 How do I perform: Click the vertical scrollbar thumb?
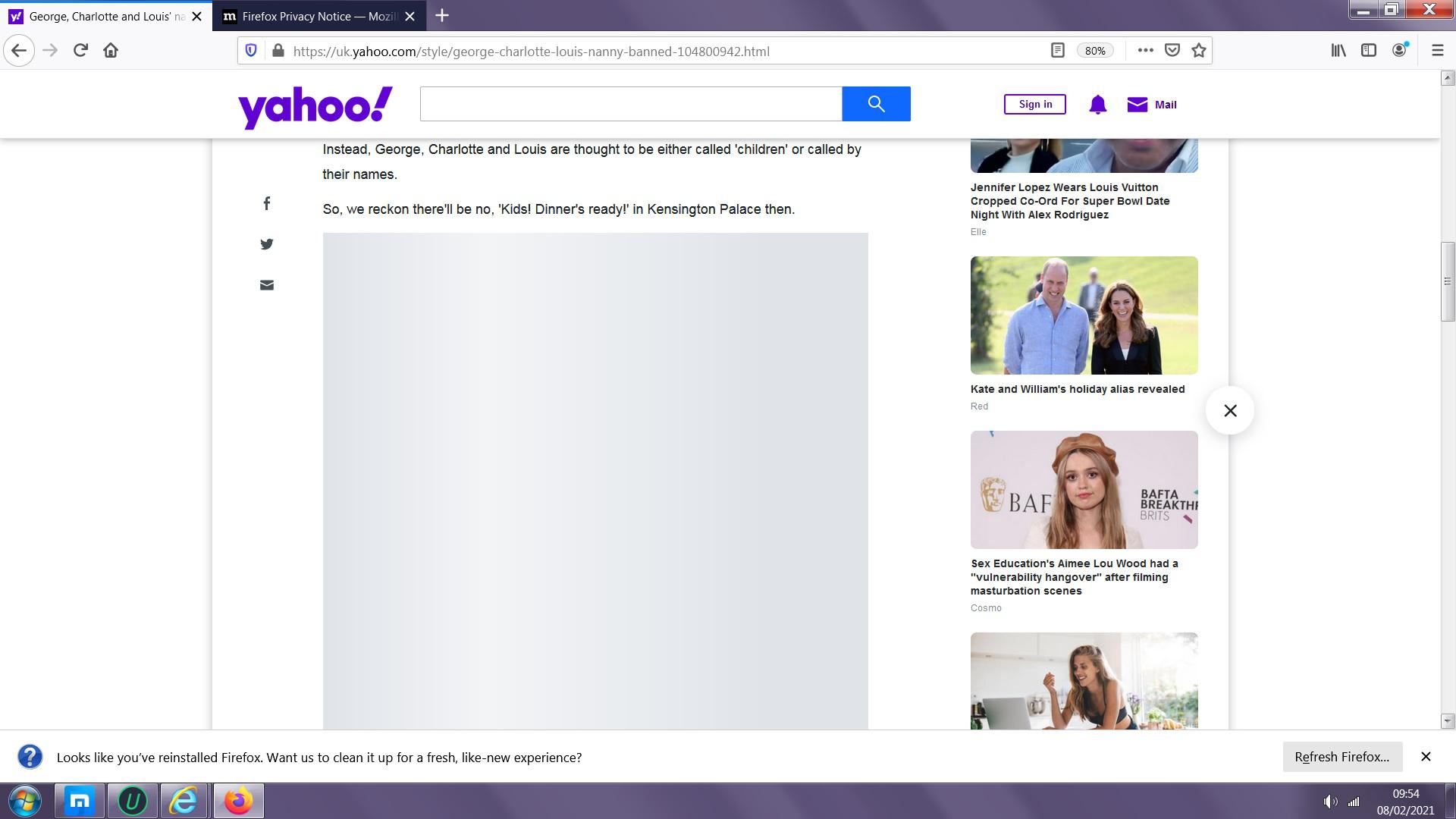point(1448,282)
